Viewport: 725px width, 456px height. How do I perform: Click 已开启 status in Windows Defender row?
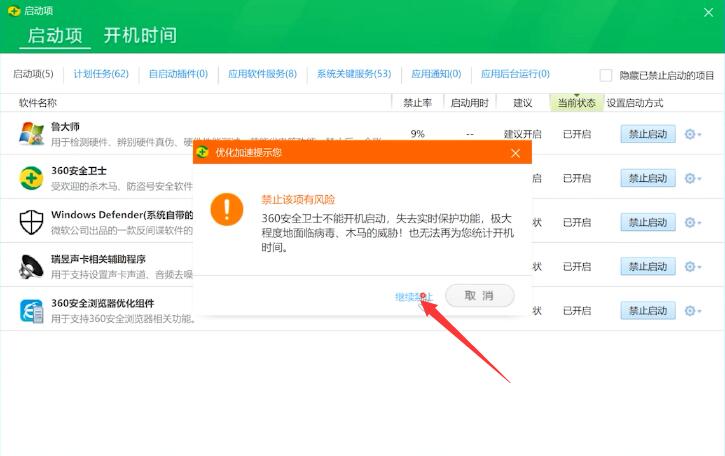(577, 222)
